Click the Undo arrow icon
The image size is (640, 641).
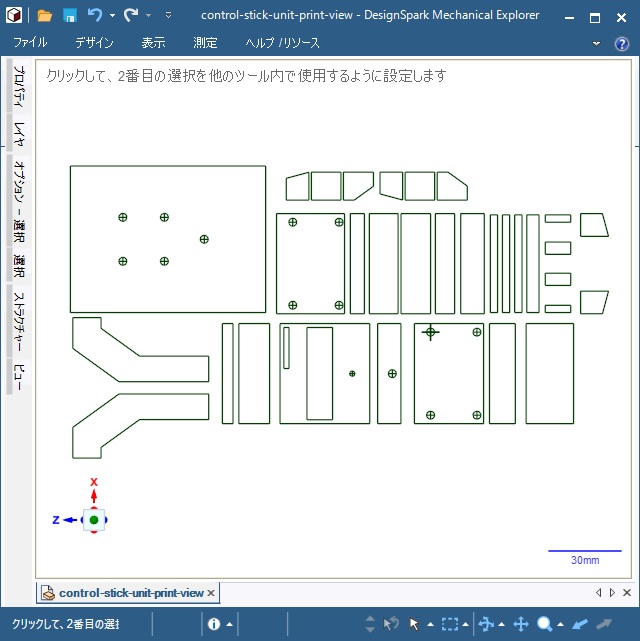(x=94, y=15)
